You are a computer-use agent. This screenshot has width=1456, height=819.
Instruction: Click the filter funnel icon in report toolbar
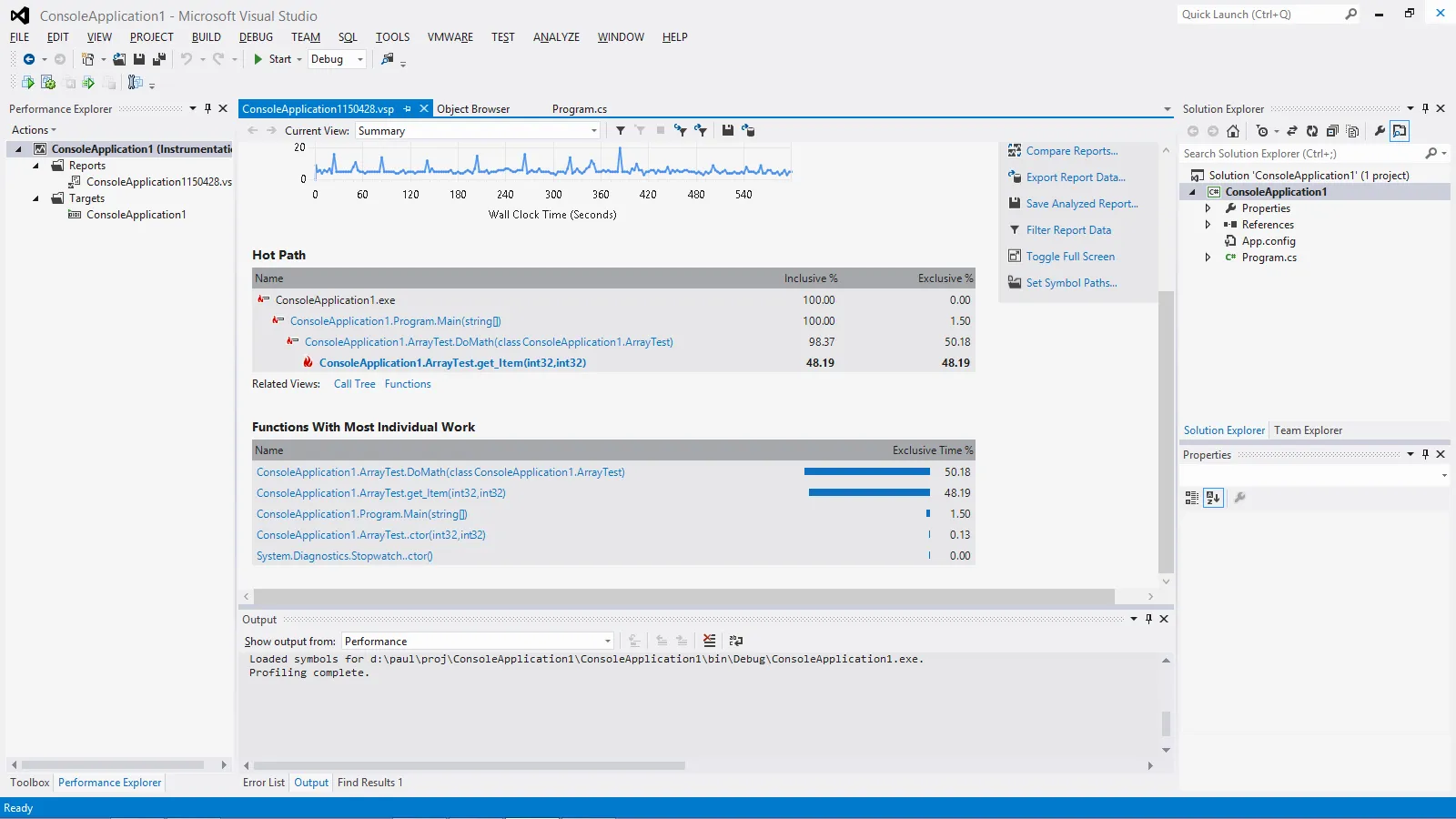[621, 131]
